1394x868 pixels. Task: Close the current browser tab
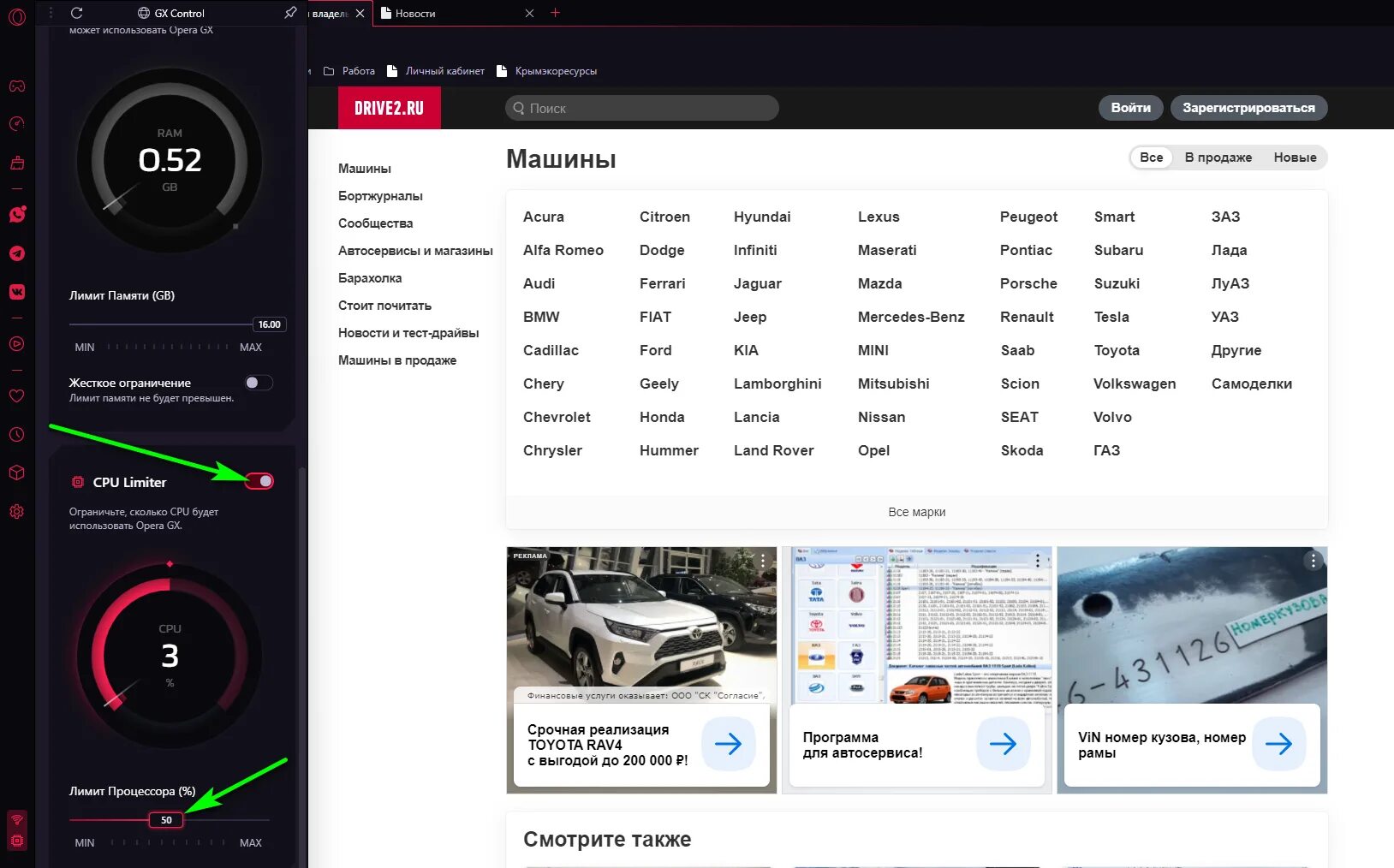360,13
